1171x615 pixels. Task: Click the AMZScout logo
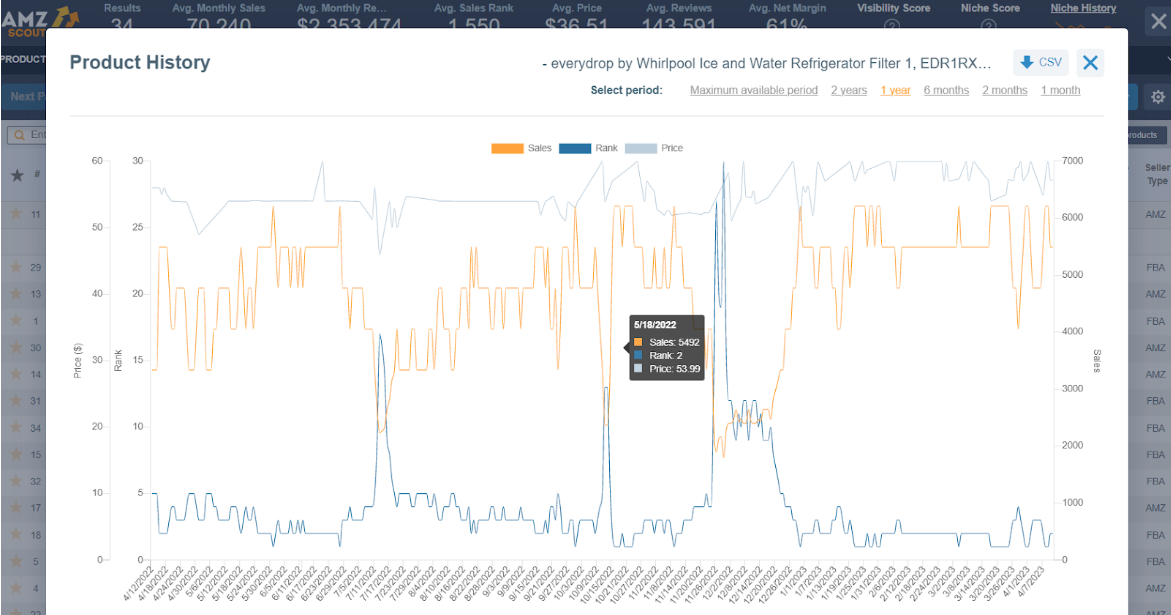click(x=32, y=20)
